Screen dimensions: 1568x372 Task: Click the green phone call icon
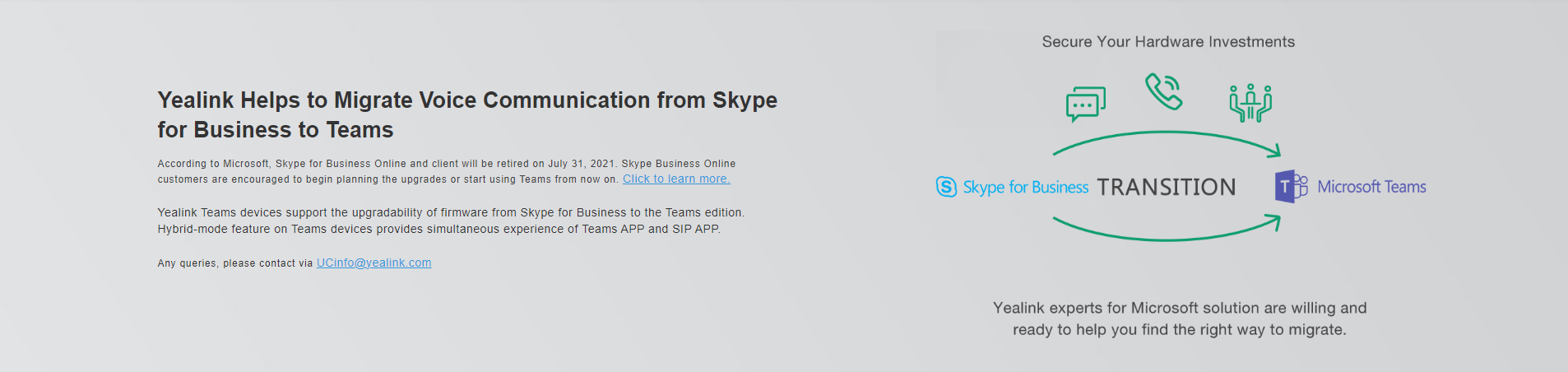coord(1164,91)
